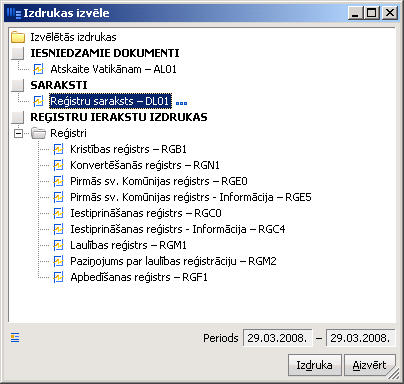Screen dimensions: 404x384
Task: Open the ellipsis options next to DL01
Action: coord(181,103)
